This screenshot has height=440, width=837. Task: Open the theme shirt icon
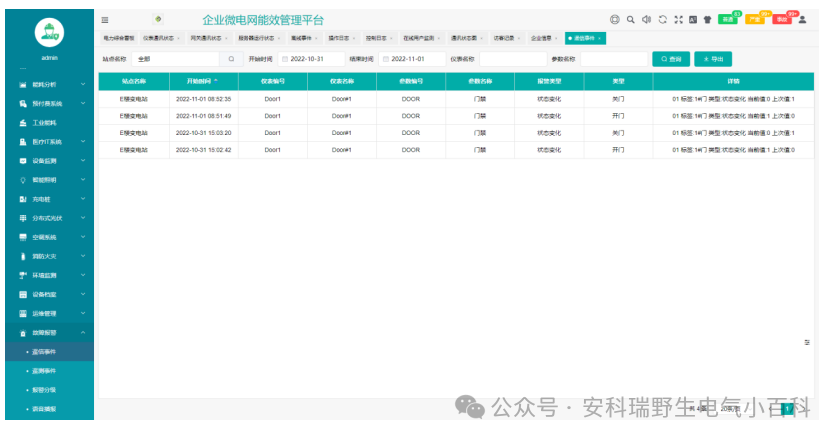[x=707, y=20]
